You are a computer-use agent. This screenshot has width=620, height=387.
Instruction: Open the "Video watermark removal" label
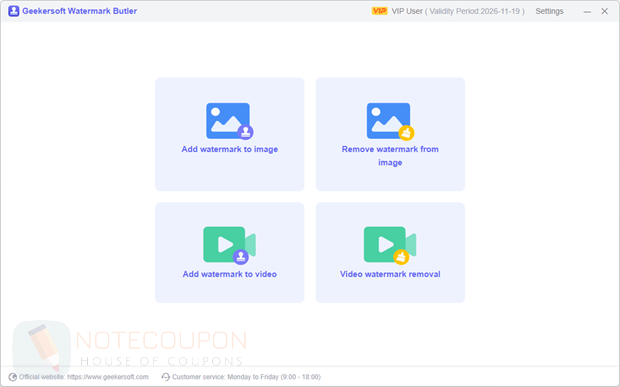390,274
